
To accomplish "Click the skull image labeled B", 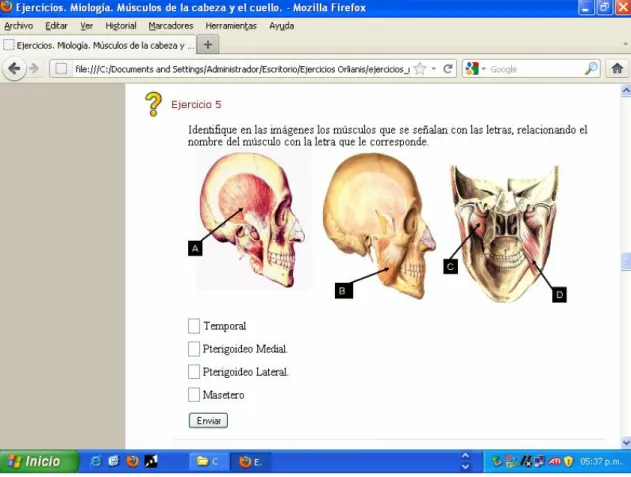I will coord(380,226).
